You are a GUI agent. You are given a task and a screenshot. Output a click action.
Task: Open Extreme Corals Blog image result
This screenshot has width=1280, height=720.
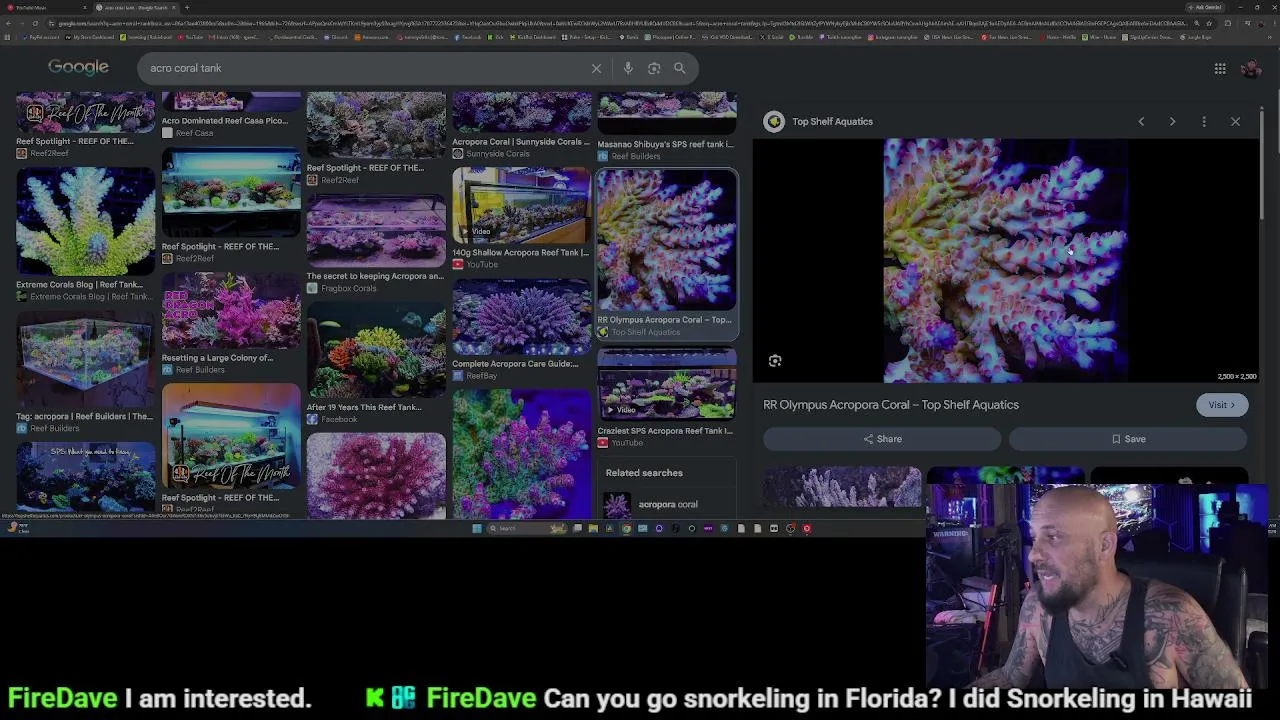pyautogui.click(x=86, y=222)
